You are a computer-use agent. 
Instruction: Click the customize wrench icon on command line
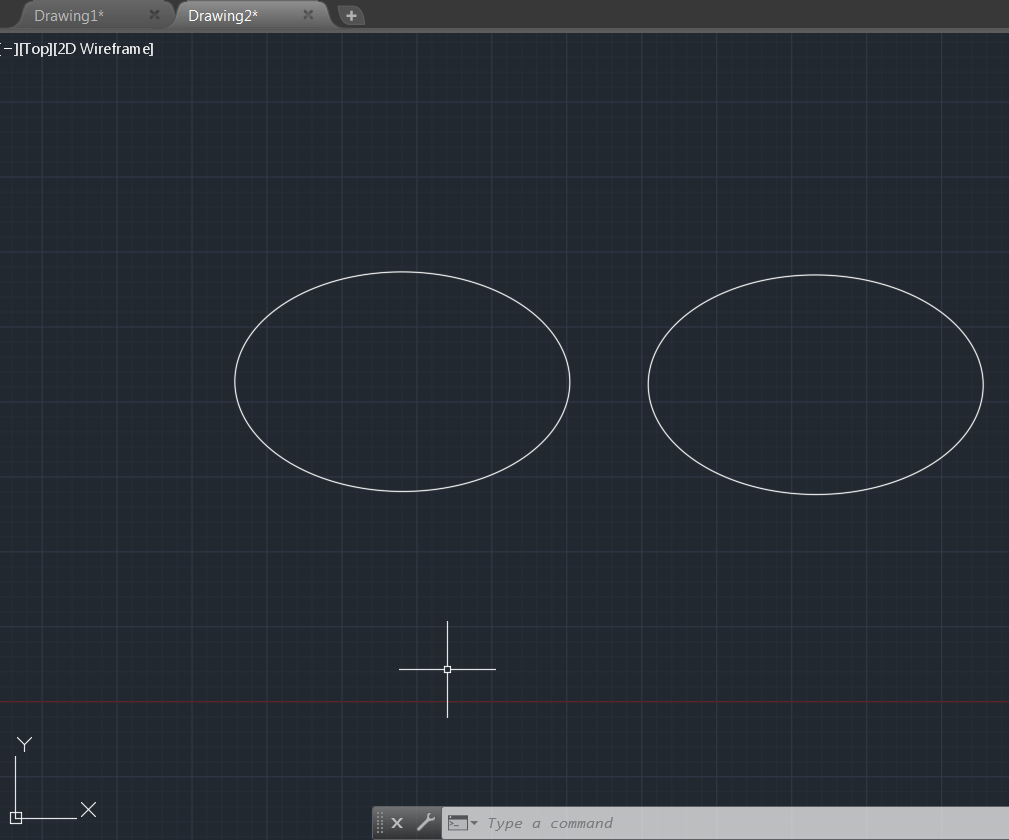pyautogui.click(x=426, y=822)
